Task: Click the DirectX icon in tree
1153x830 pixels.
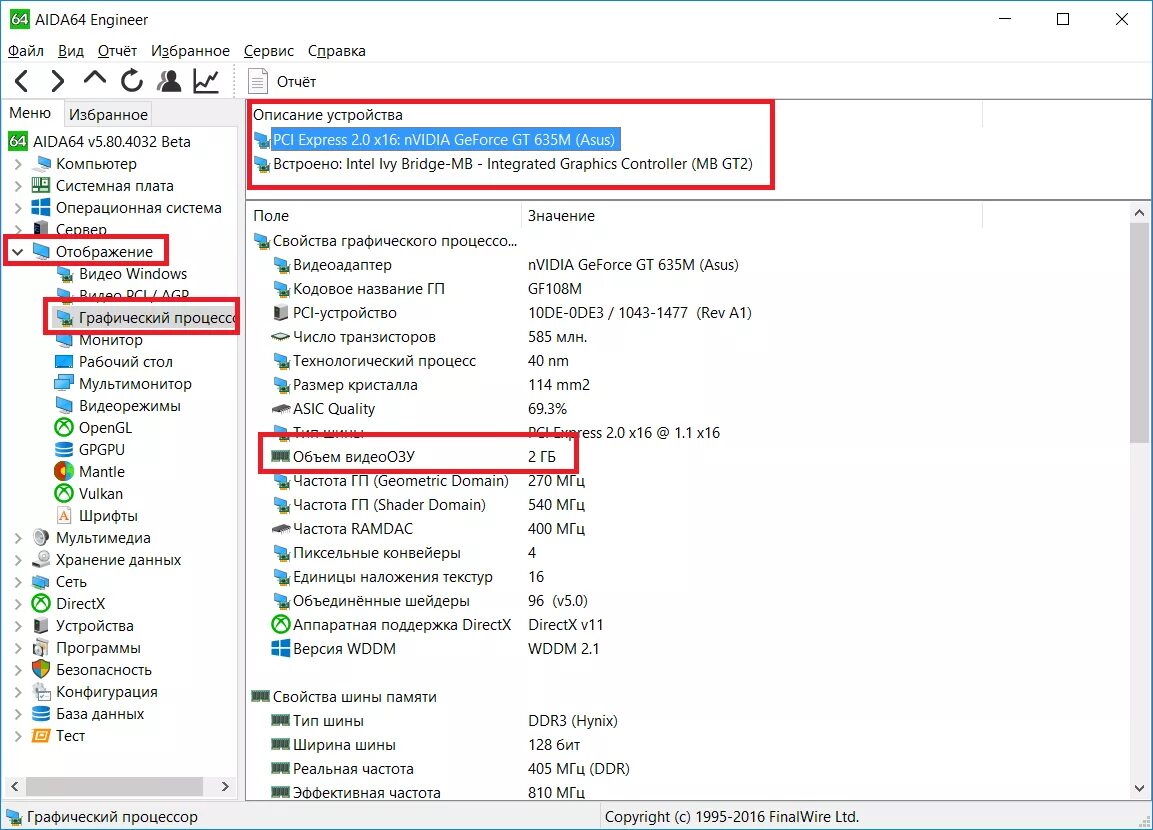Action: pos(41,604)
